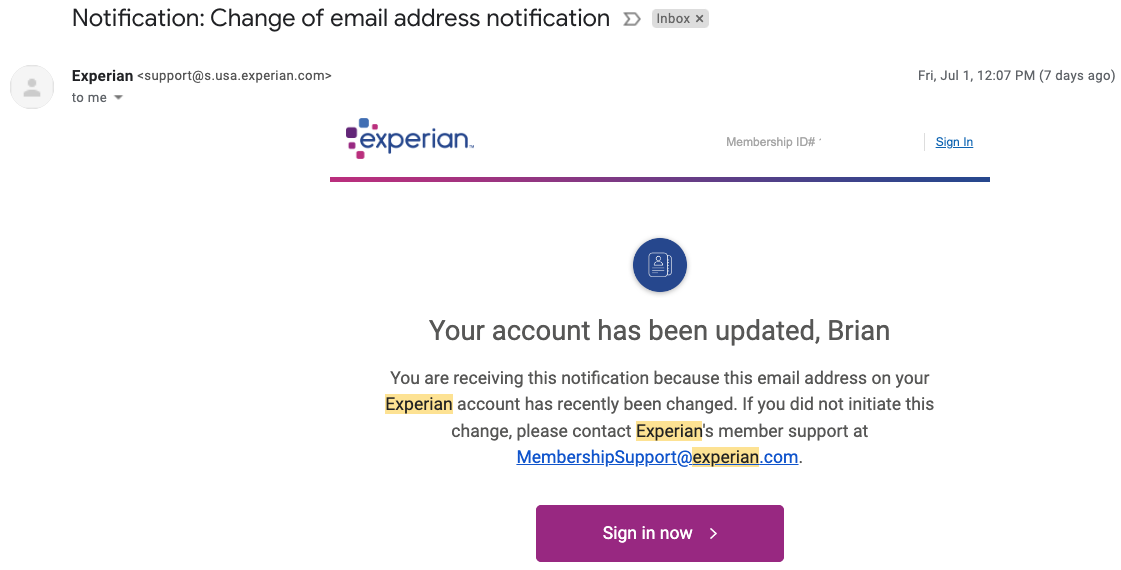Click the "Membership ID#" label text
The image size is (1121, 570).
tap(772, 142)
